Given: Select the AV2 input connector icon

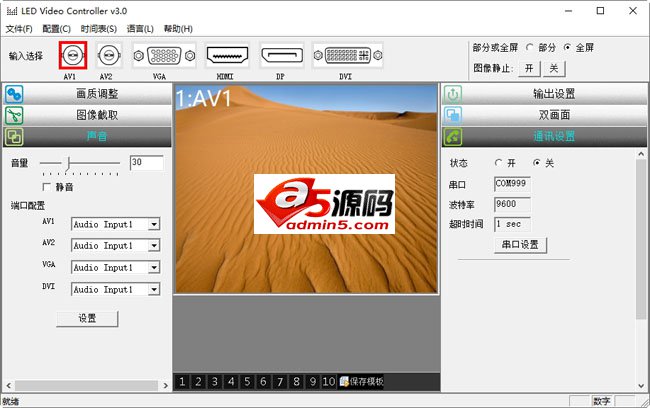Looking at the screenshot, I should [x=109, y=55].
